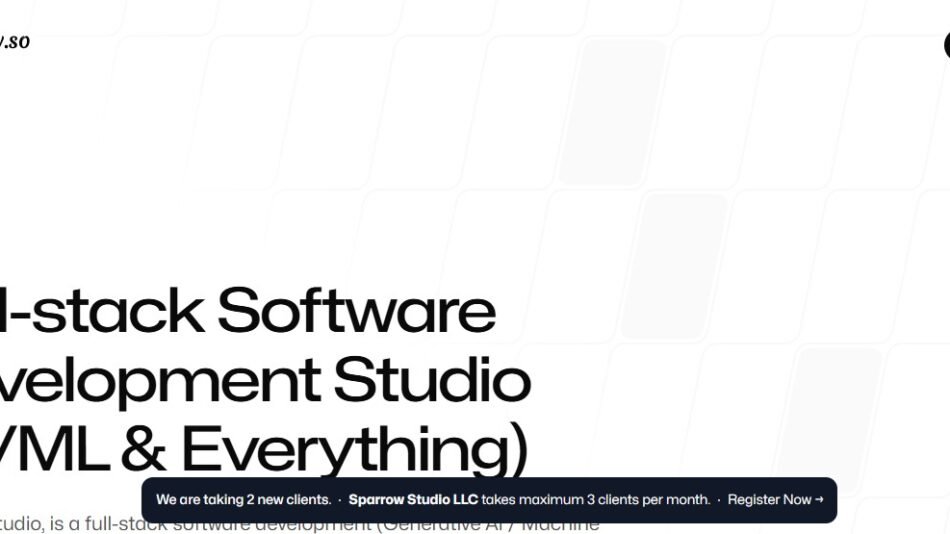Click the 'velopment' word in the headline
950x534 pixels.
(x=160, y=380)
